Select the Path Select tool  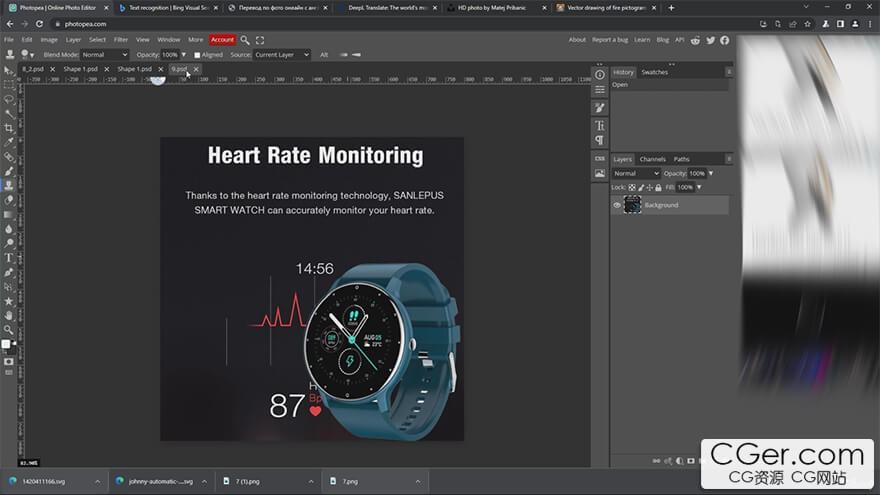click(8, 287)
